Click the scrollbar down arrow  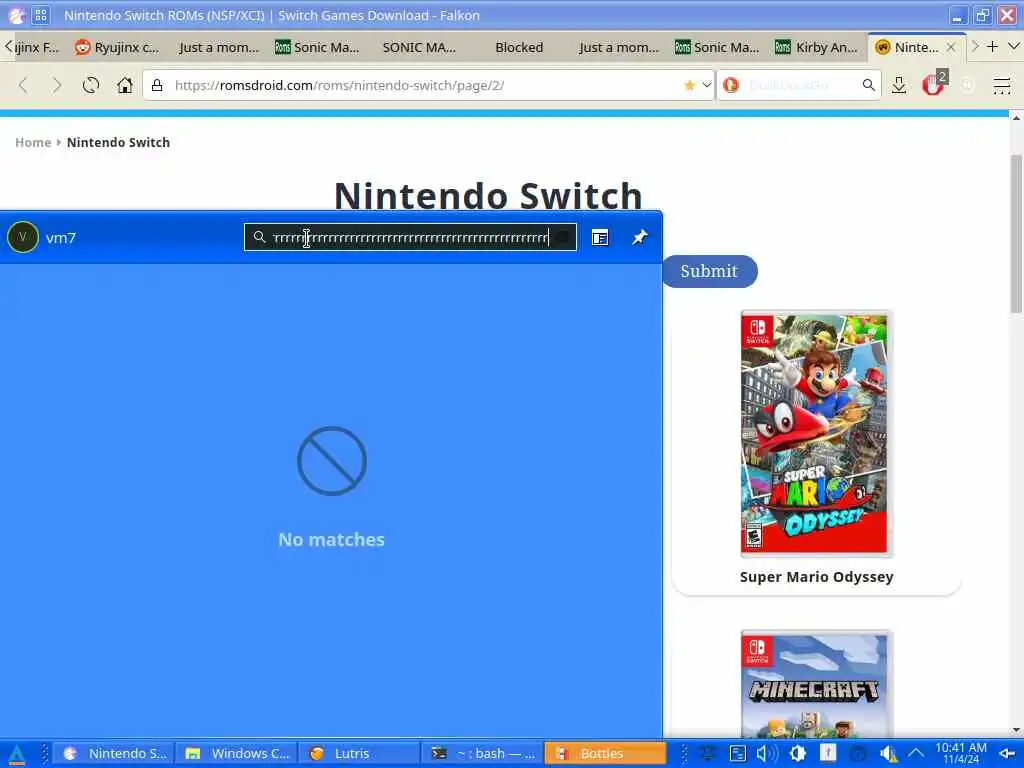pos(1016,730)
